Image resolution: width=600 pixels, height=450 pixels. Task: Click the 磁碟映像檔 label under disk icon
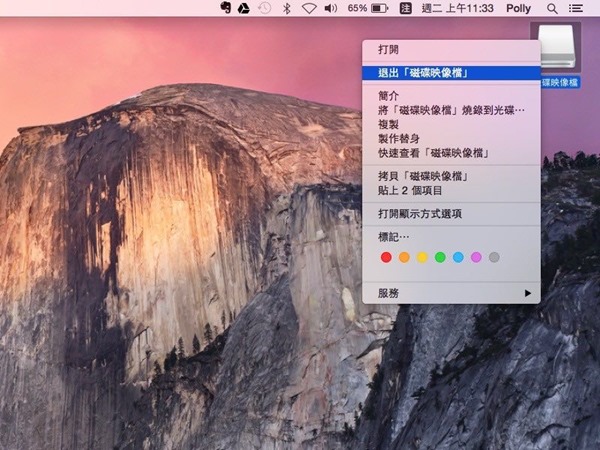point(560,82)
